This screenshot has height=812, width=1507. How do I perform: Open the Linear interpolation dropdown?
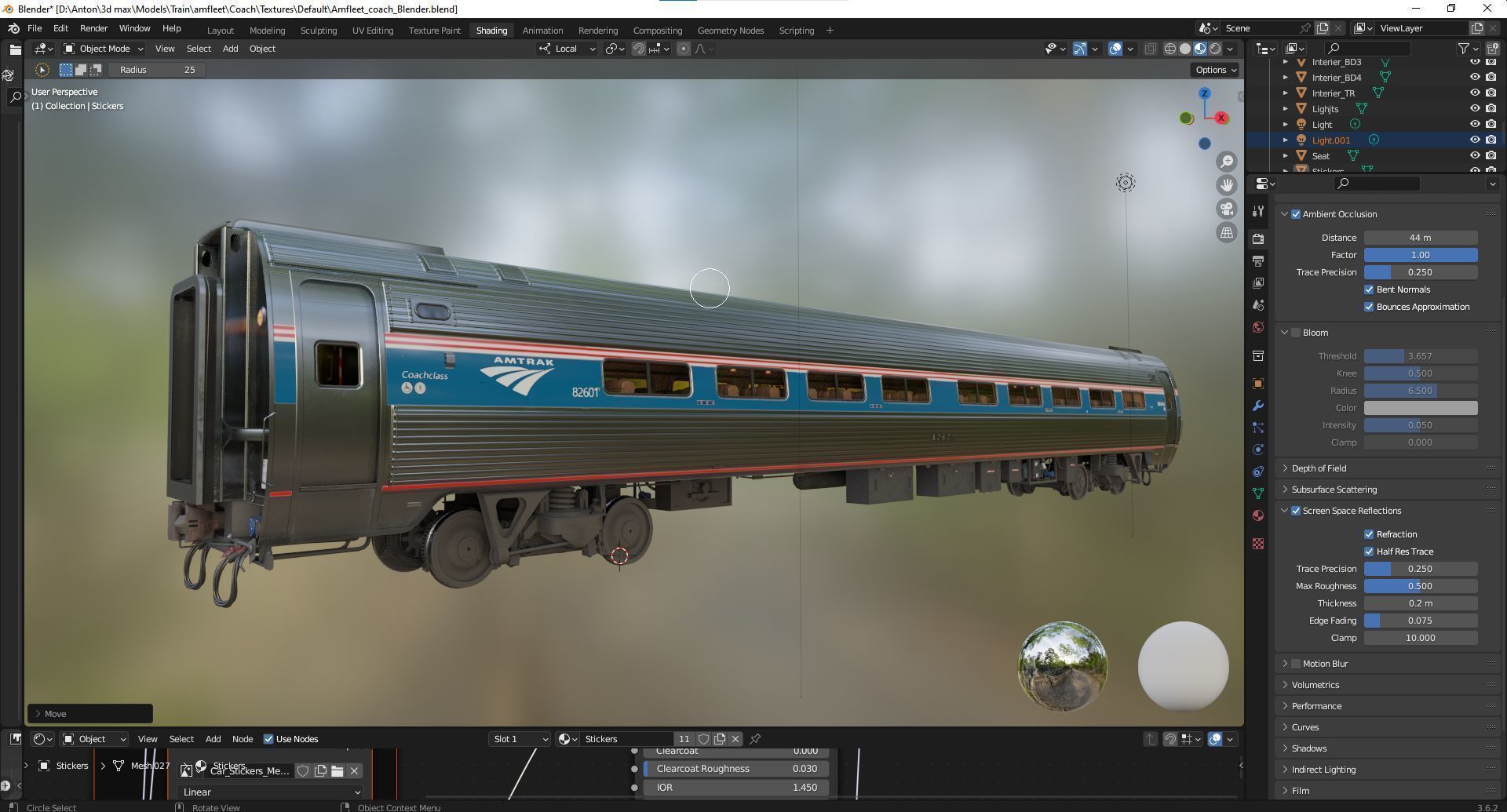271,792
